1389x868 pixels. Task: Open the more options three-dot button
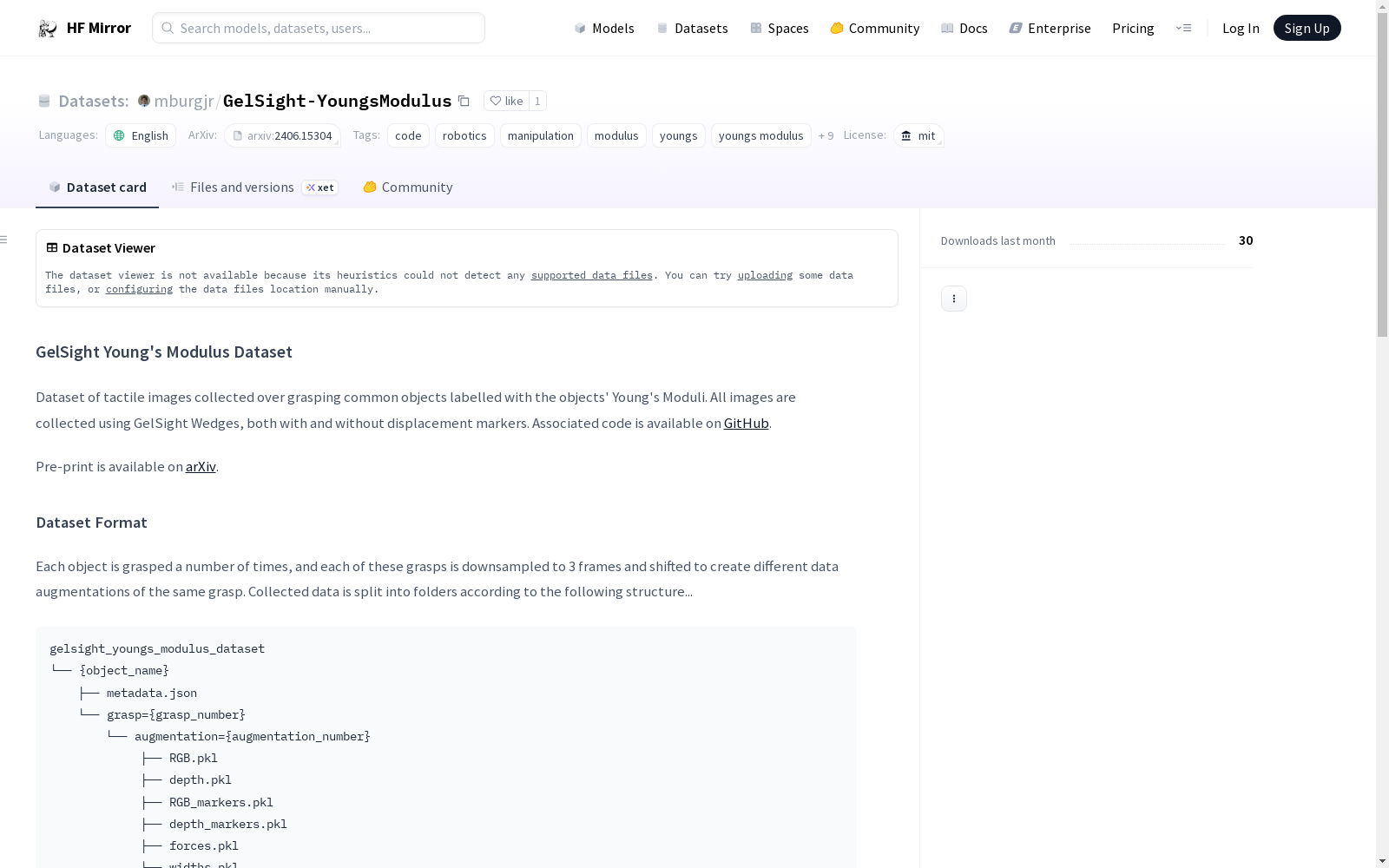954,299
